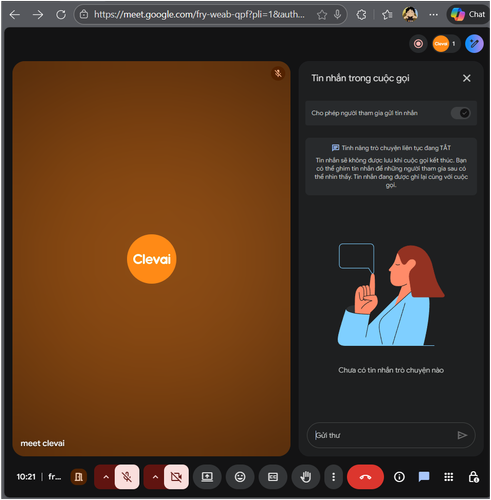Open browser settings and more menu

coord(433,14)
